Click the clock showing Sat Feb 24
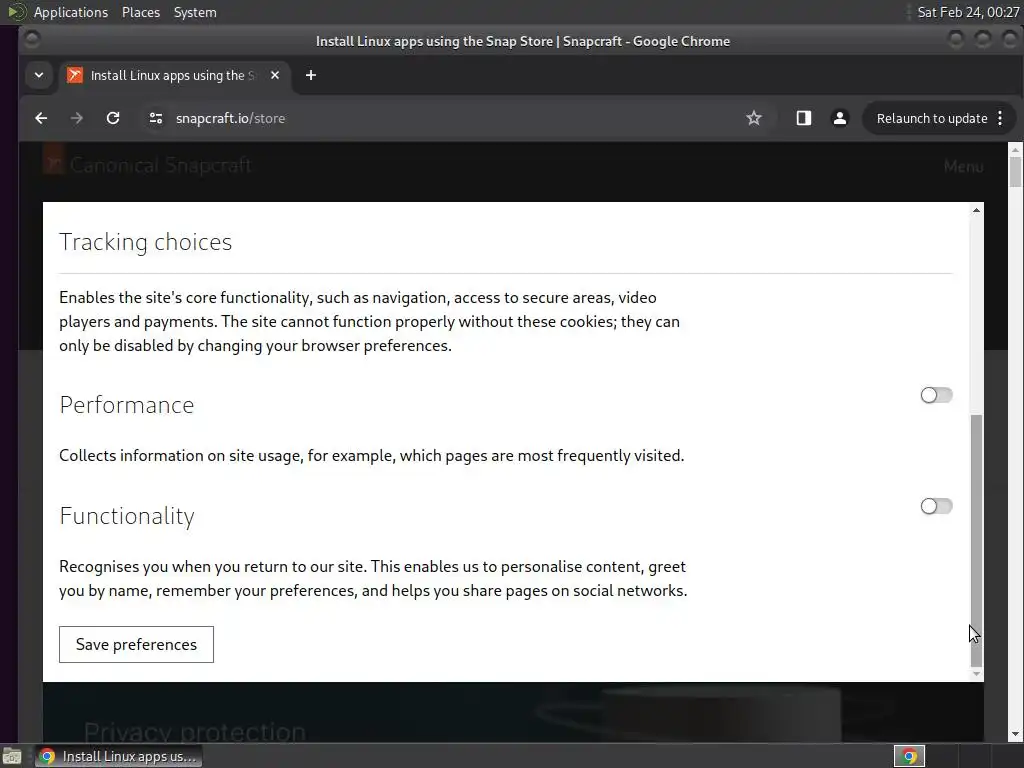The image size is (1024, 768). 968,12
